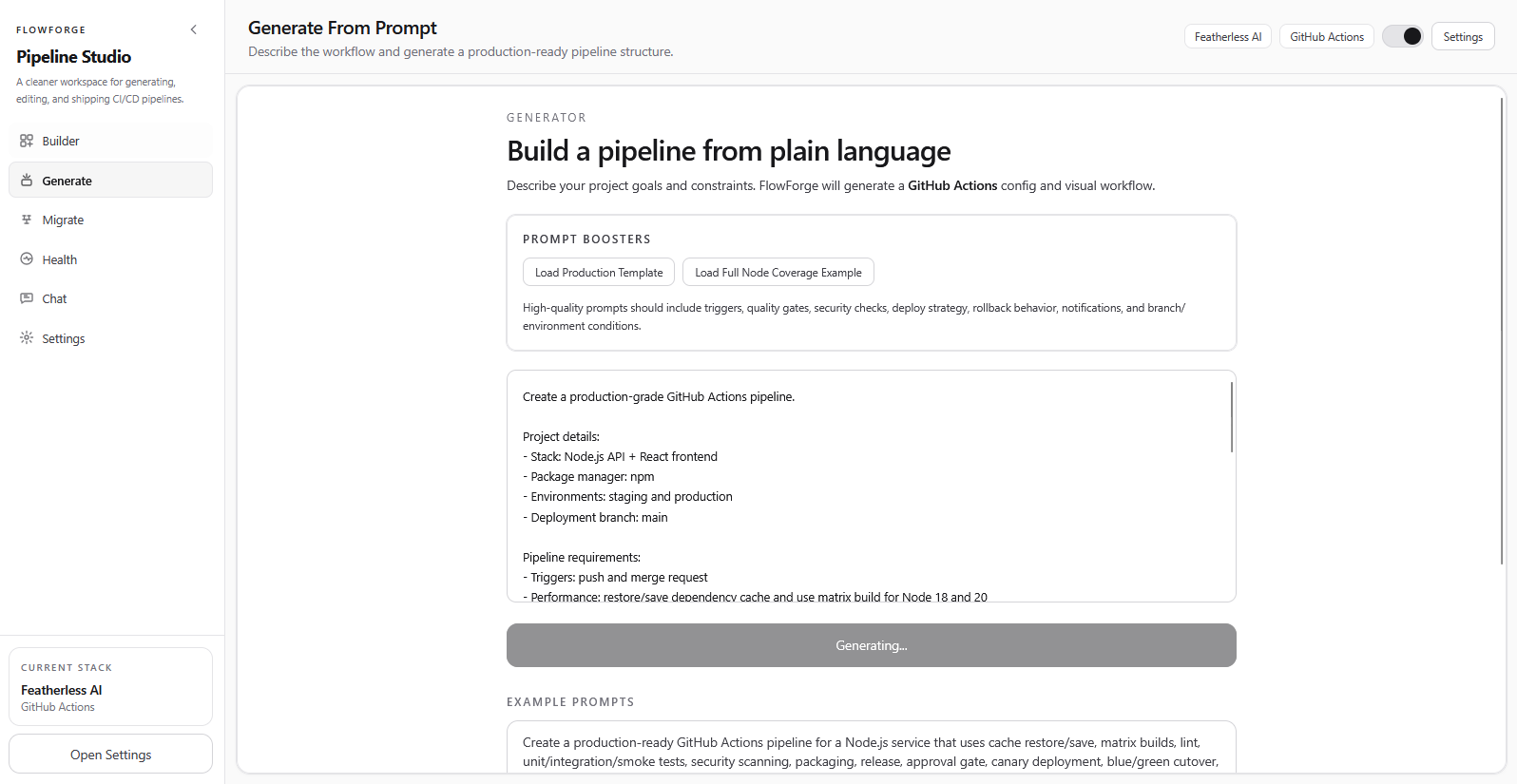Click Load Production Template button
1517x784 pixels.
coord(599,273)
